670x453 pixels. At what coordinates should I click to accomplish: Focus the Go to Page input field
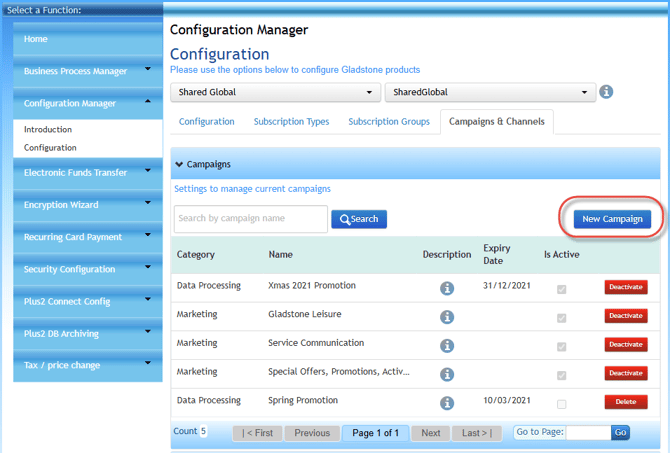(588, 432)
